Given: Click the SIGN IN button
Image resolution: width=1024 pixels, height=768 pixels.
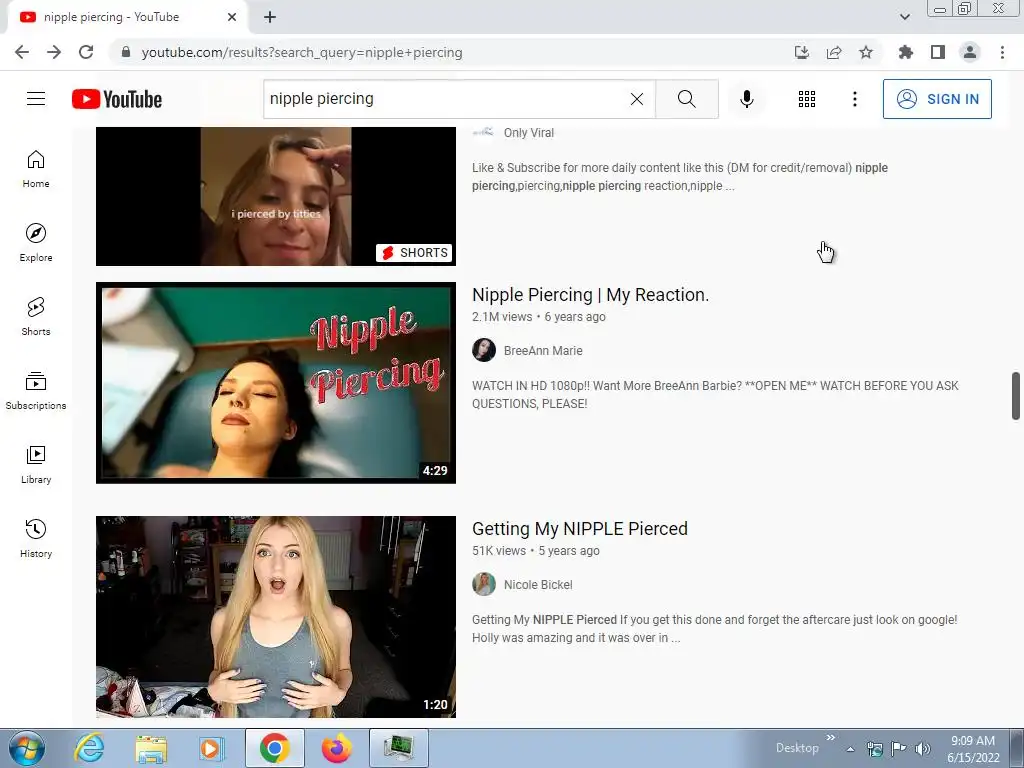Looking at the screenshot, I should pyautogui.click(x=937, y=99).
